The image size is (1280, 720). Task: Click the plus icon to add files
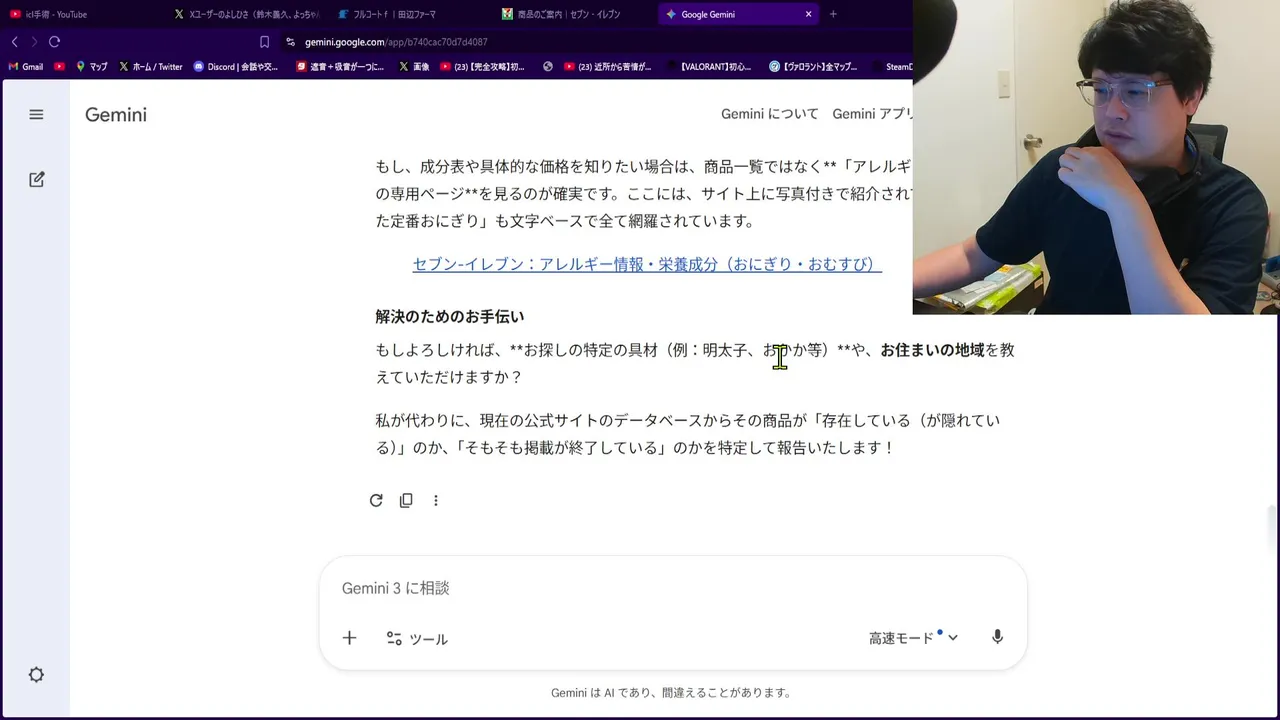point(349,638)
